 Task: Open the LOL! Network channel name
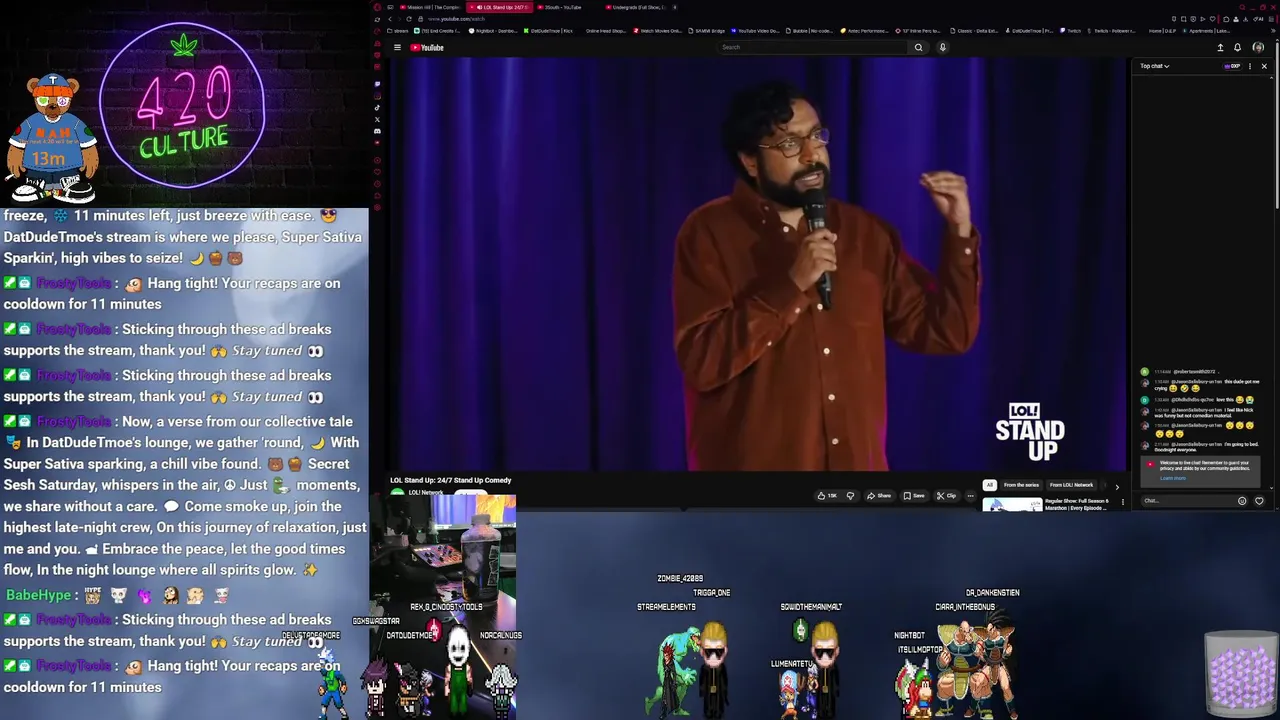coord(426,492)
